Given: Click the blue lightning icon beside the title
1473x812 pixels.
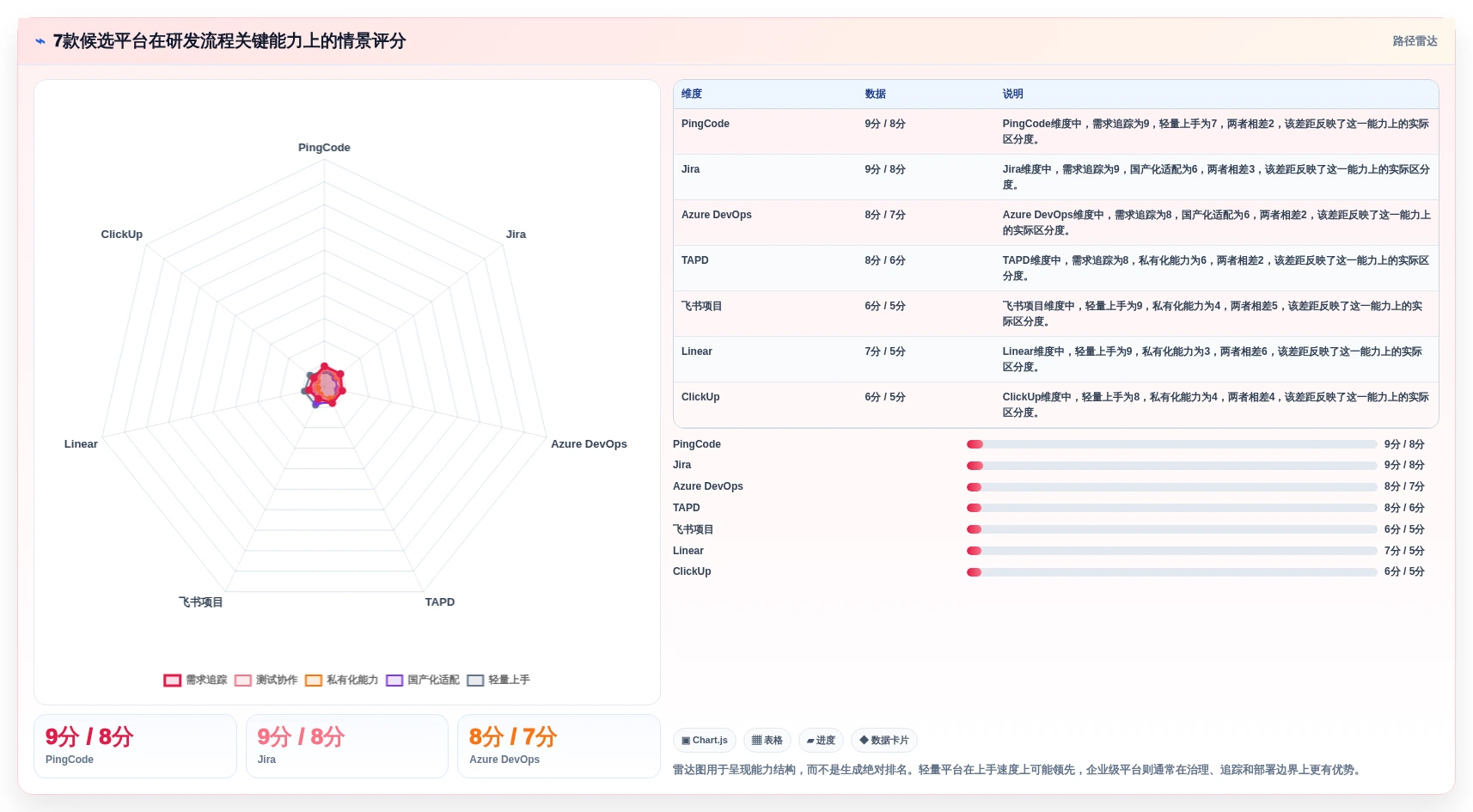Looking at the screenshot, I should click(x=40, y=41).
